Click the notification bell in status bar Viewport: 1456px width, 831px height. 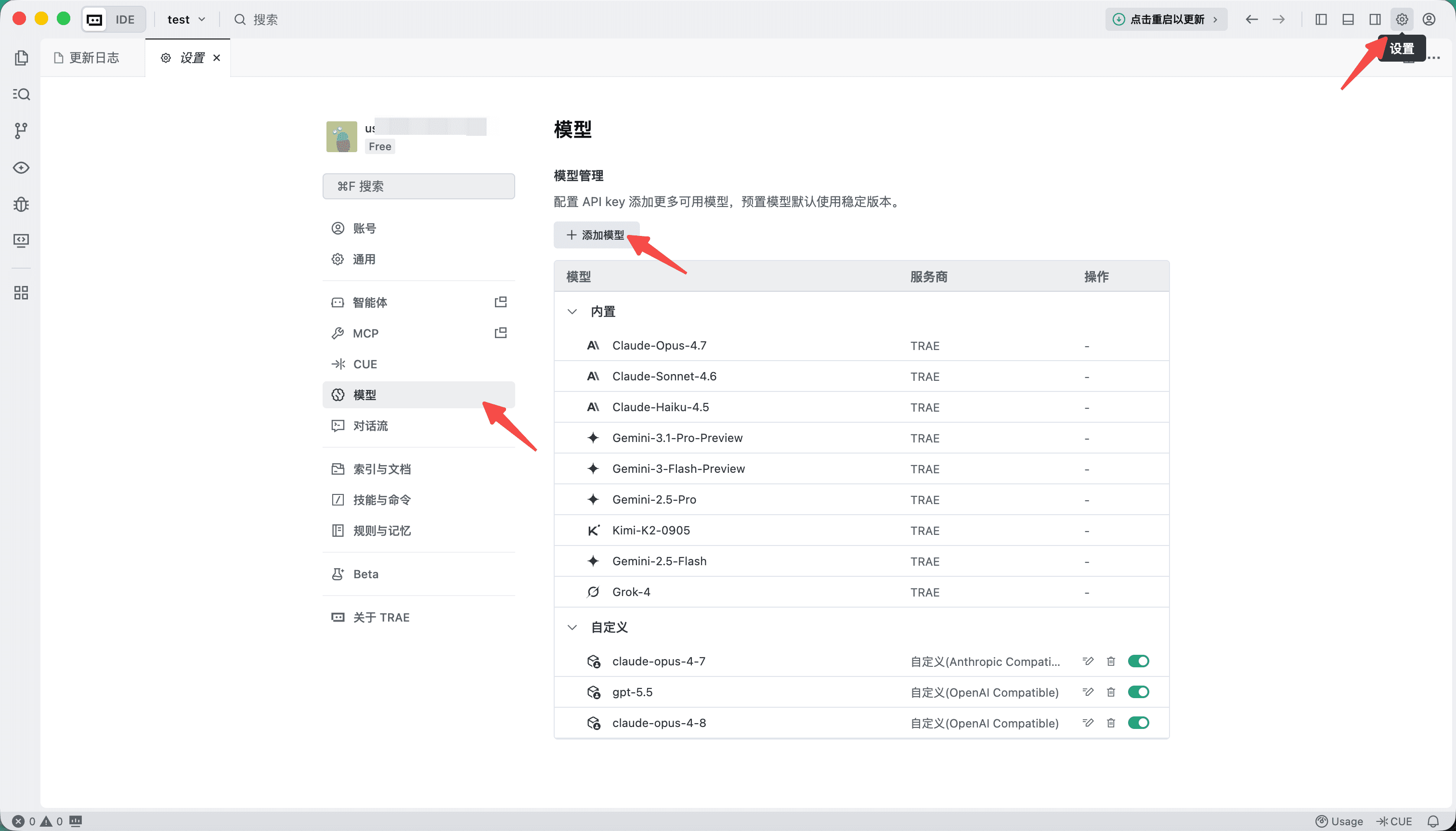tap(1433, 821)
